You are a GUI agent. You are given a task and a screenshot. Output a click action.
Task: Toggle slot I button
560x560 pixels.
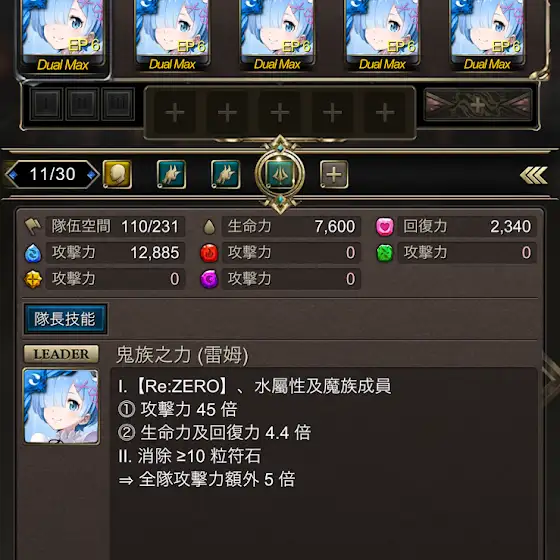point(46,104)
